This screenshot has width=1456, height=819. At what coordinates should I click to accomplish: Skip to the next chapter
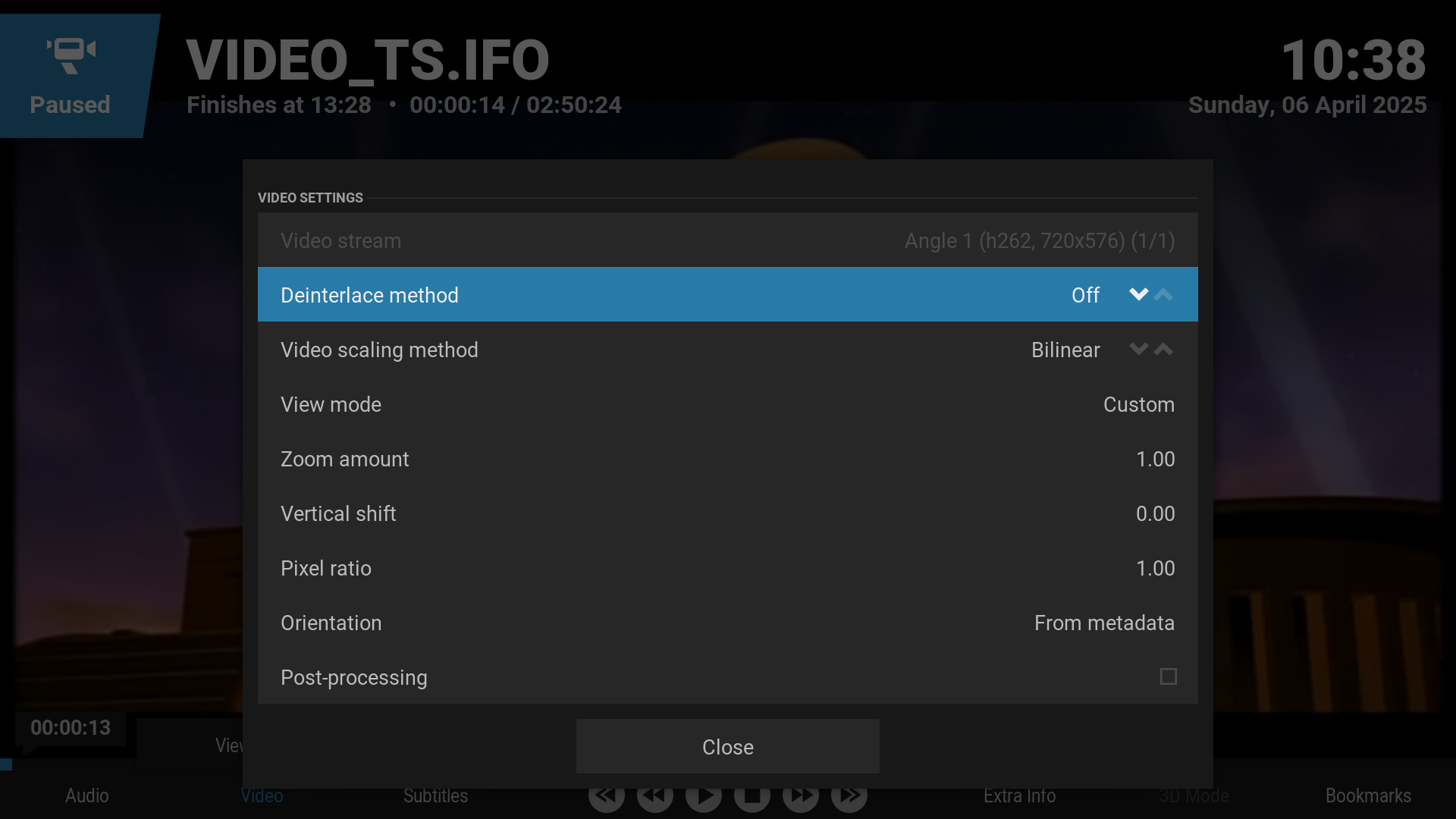[849, 795]
